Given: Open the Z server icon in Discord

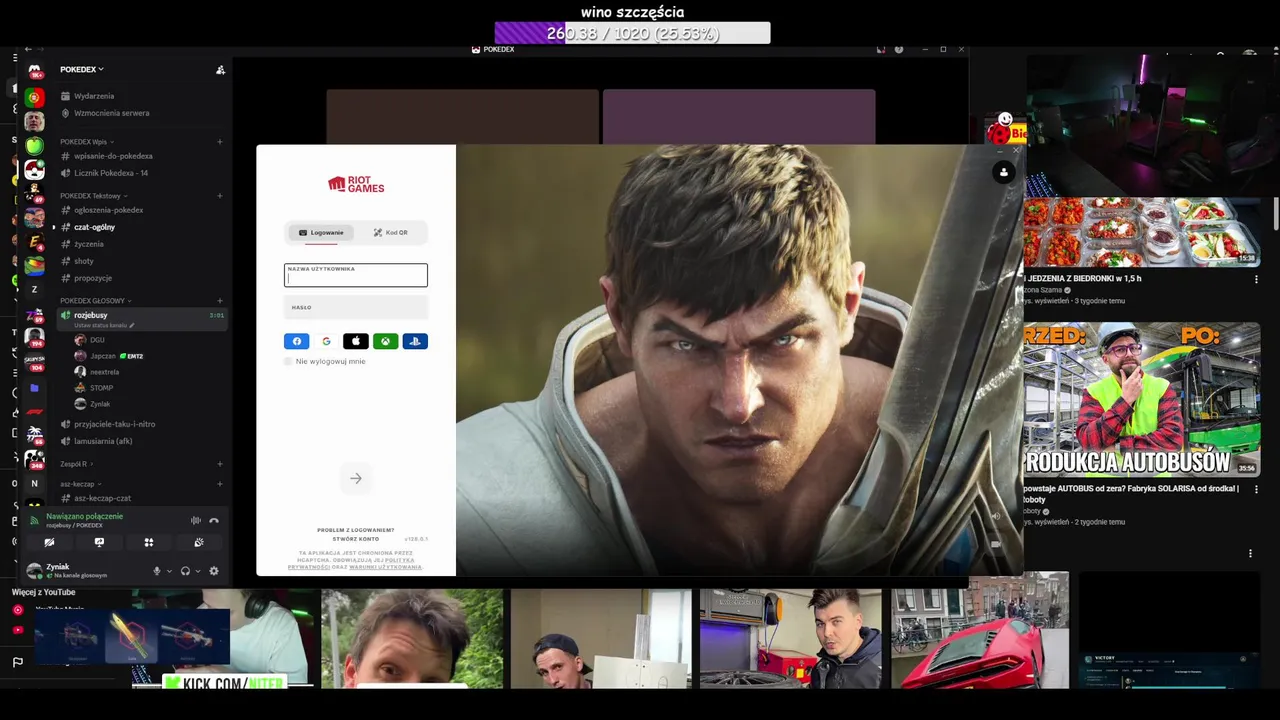Looking at the screenshot, I should pyautogui.click(x=34, y=289).
